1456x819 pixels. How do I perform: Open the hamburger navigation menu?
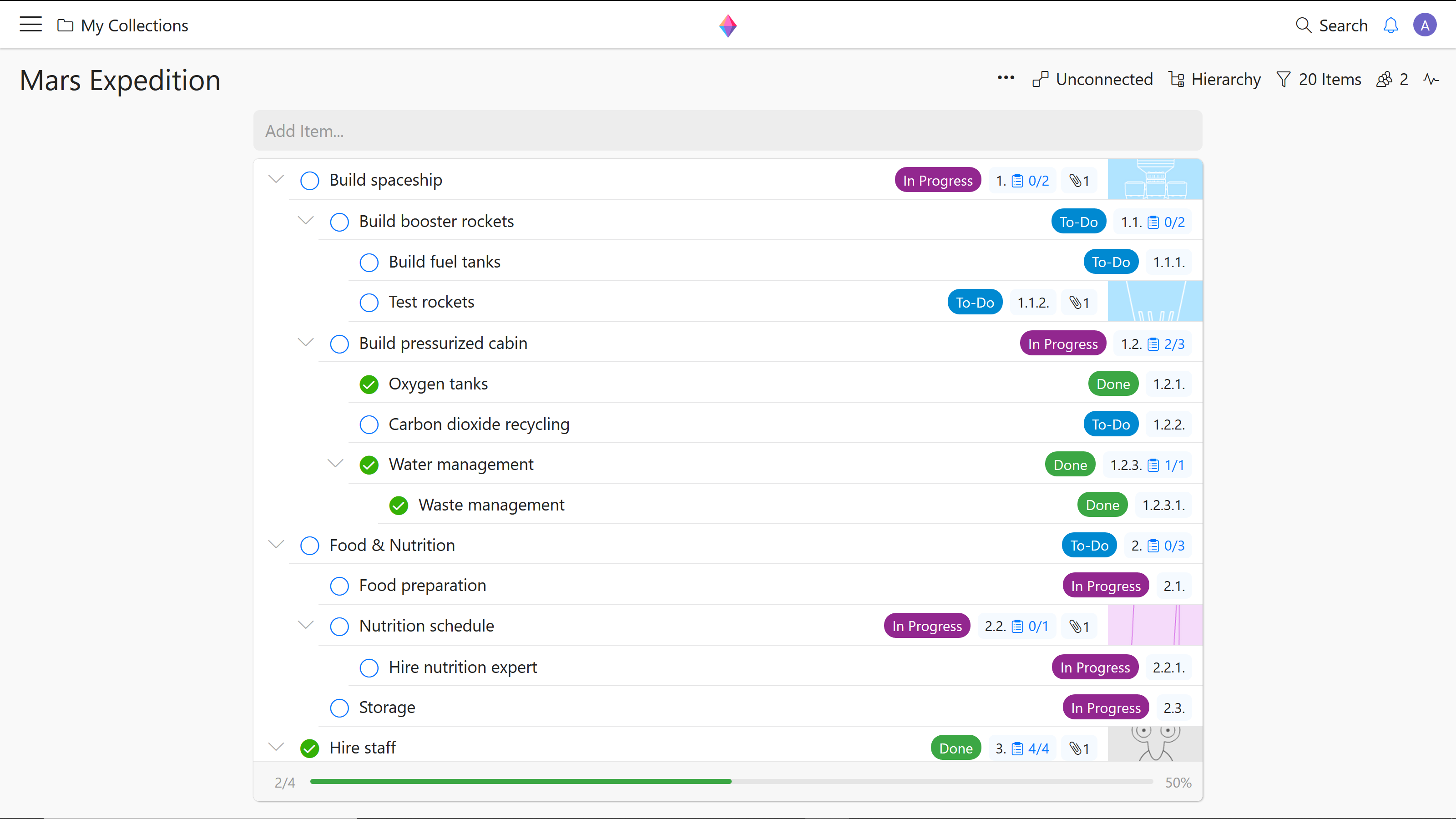30,25
